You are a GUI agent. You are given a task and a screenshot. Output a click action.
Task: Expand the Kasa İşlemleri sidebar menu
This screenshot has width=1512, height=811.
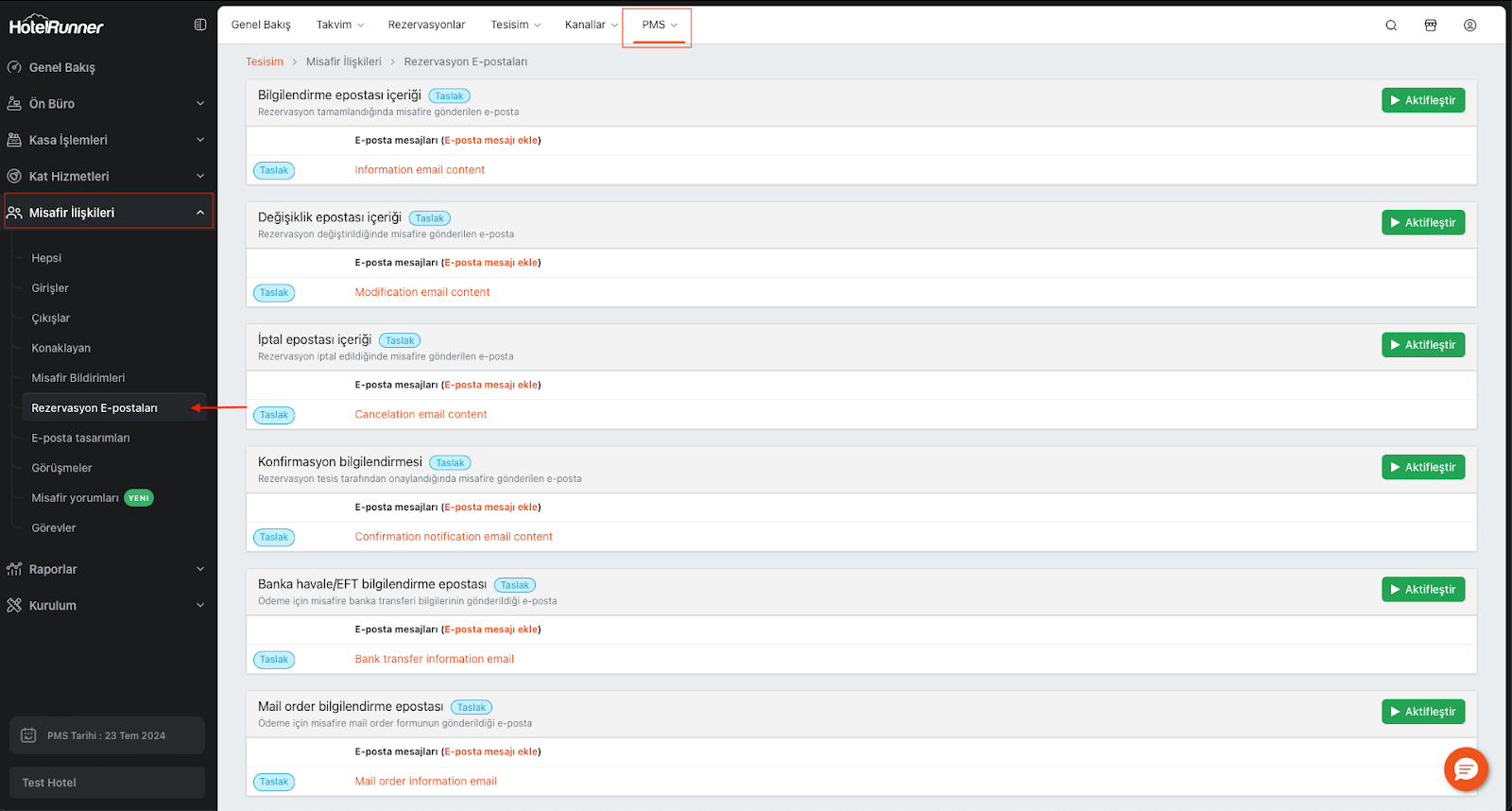(x=108, y=140)
